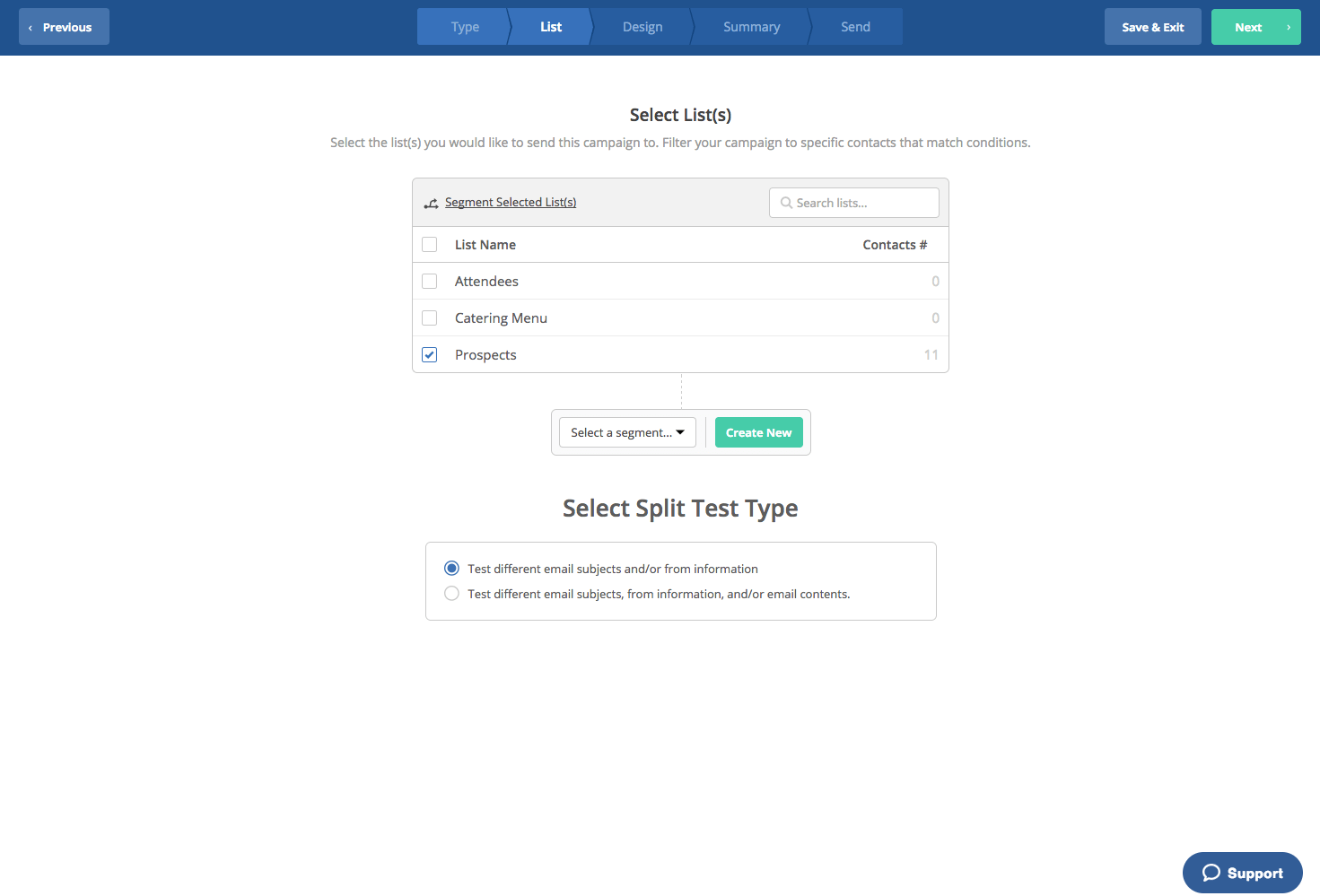The width and height of the screenshot is (1320, 896).
Task: Click the Catering Menu list name
Action: coord(501,318)
